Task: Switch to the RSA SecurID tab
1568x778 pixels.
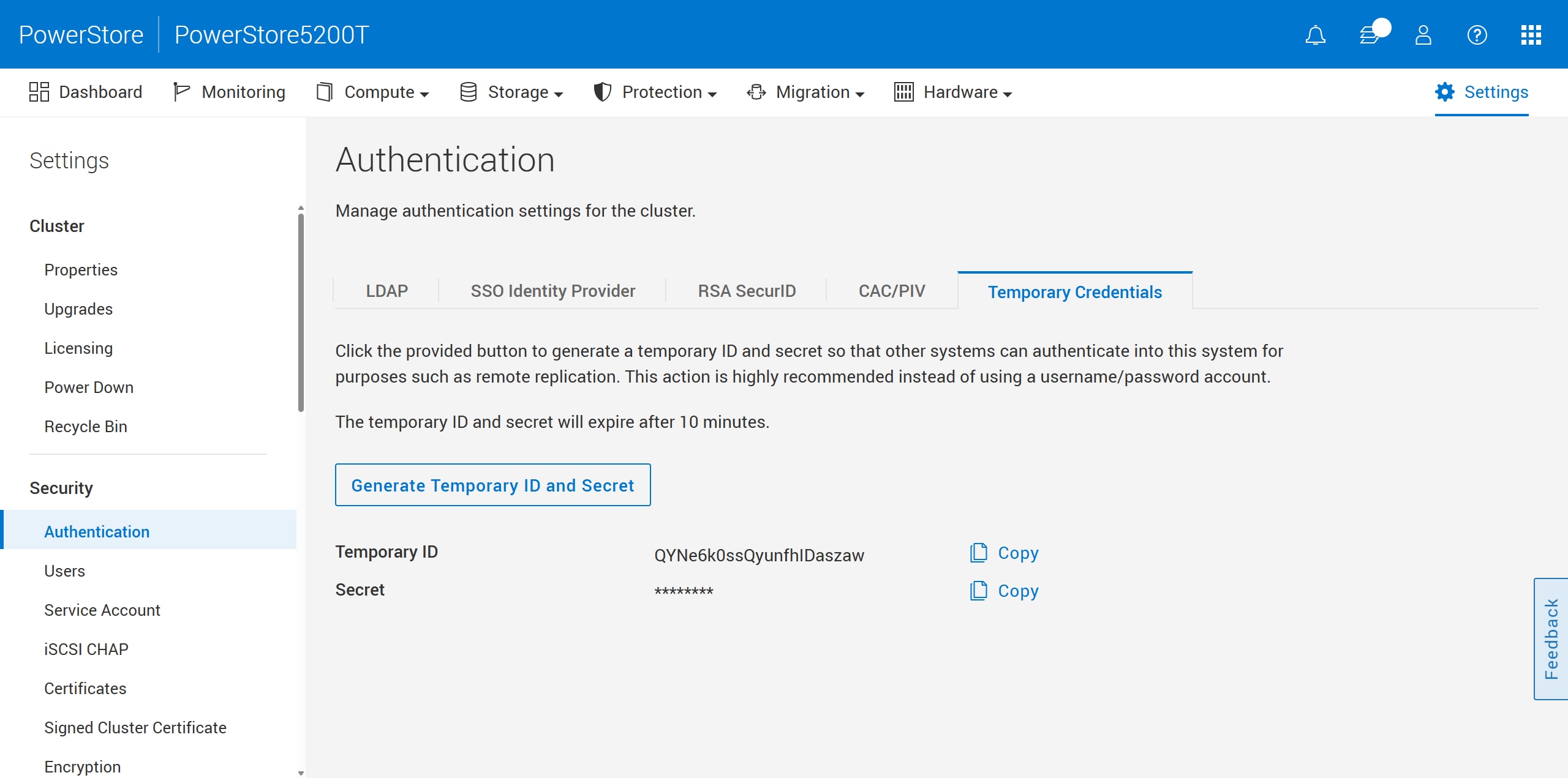Action: click(747, 291)
